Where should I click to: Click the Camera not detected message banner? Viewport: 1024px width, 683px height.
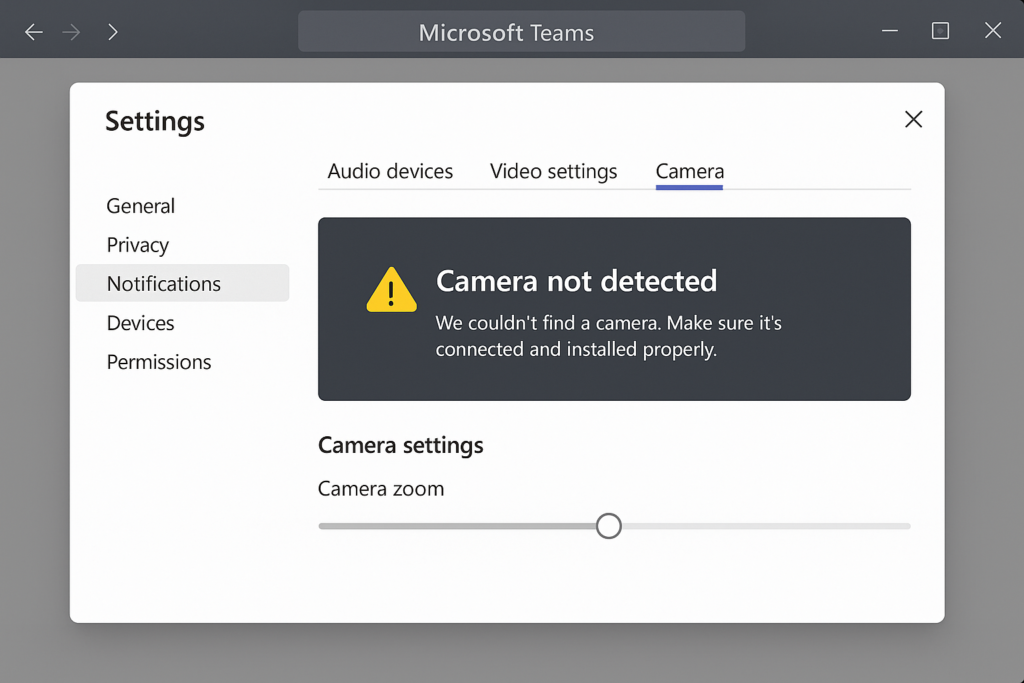tap(614, 309)
